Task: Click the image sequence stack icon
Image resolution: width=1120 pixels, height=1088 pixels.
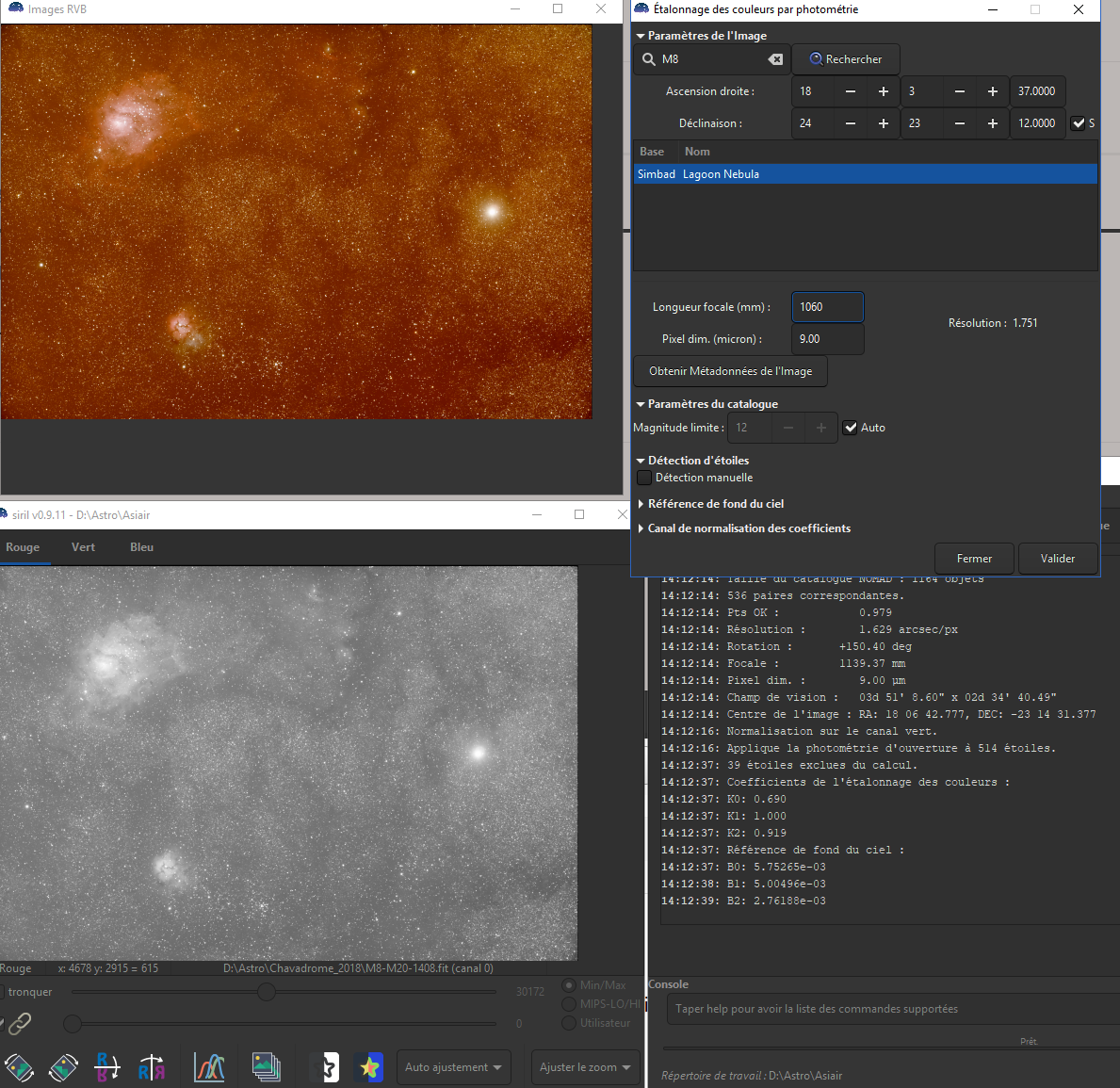Action: coord(267,1067)
